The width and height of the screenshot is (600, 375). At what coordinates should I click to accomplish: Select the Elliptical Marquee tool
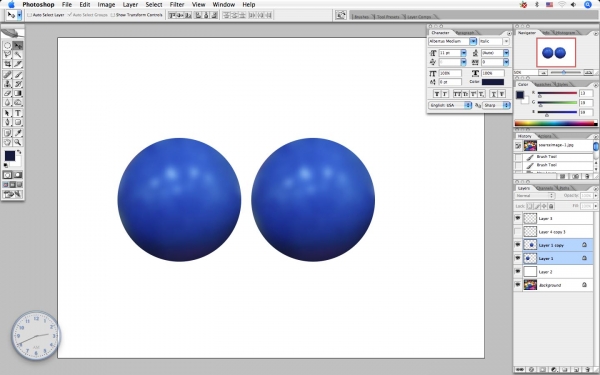7,46
